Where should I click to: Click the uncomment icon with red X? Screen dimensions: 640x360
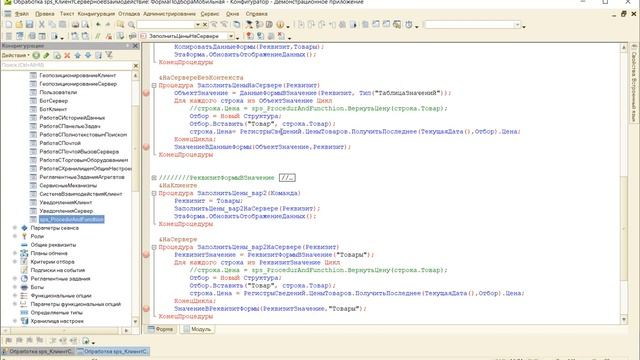[109, 36]
